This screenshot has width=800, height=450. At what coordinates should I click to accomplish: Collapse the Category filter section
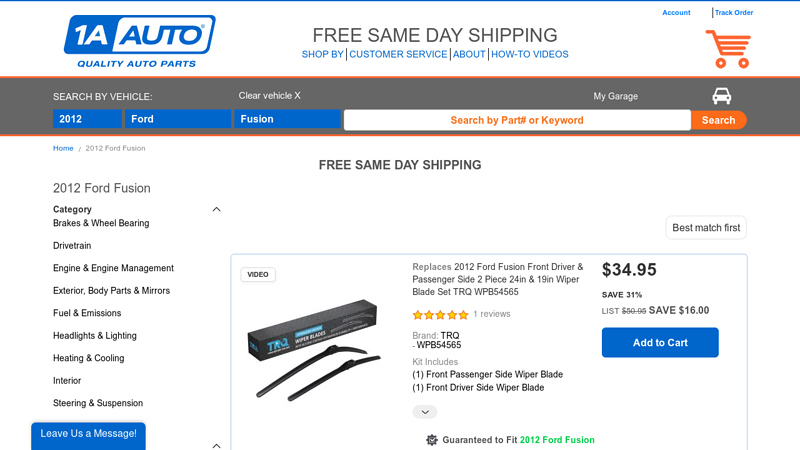(216, 209)
